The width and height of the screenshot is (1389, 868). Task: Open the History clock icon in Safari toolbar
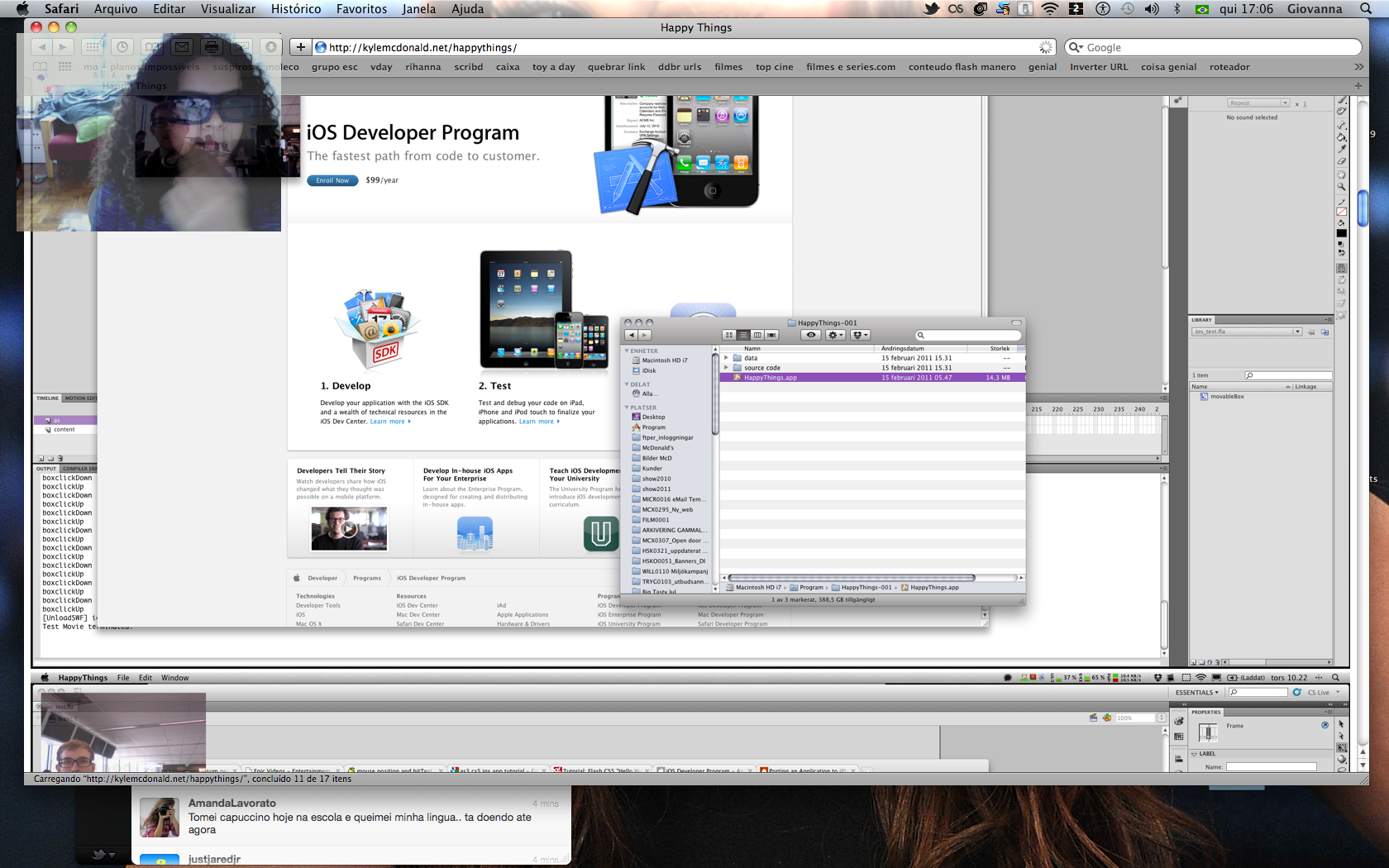point(122,47)
